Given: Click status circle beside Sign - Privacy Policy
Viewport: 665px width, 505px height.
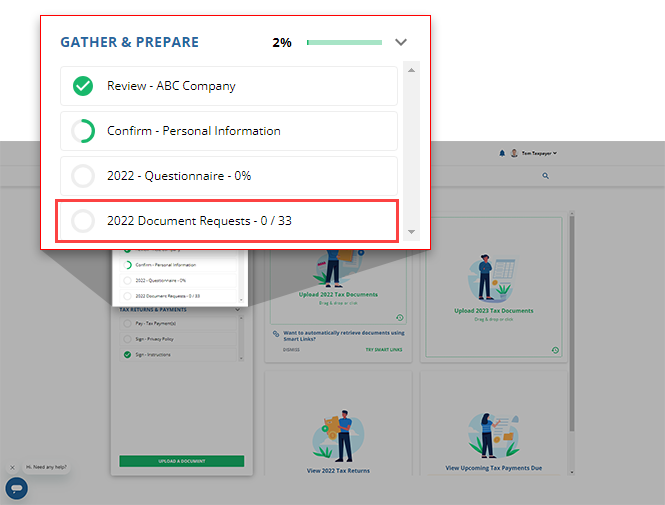Looking at the screenshot, I should point(127,339).
